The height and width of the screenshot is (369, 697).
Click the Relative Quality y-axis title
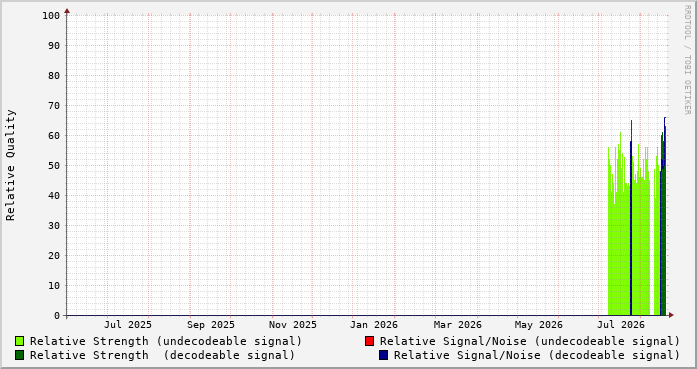pos(10,165)
